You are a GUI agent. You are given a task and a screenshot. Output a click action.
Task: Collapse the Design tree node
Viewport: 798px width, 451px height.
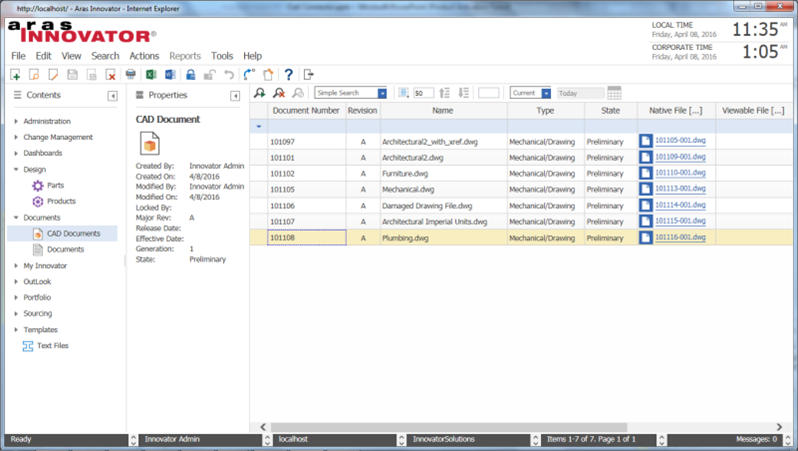point(16,169)
